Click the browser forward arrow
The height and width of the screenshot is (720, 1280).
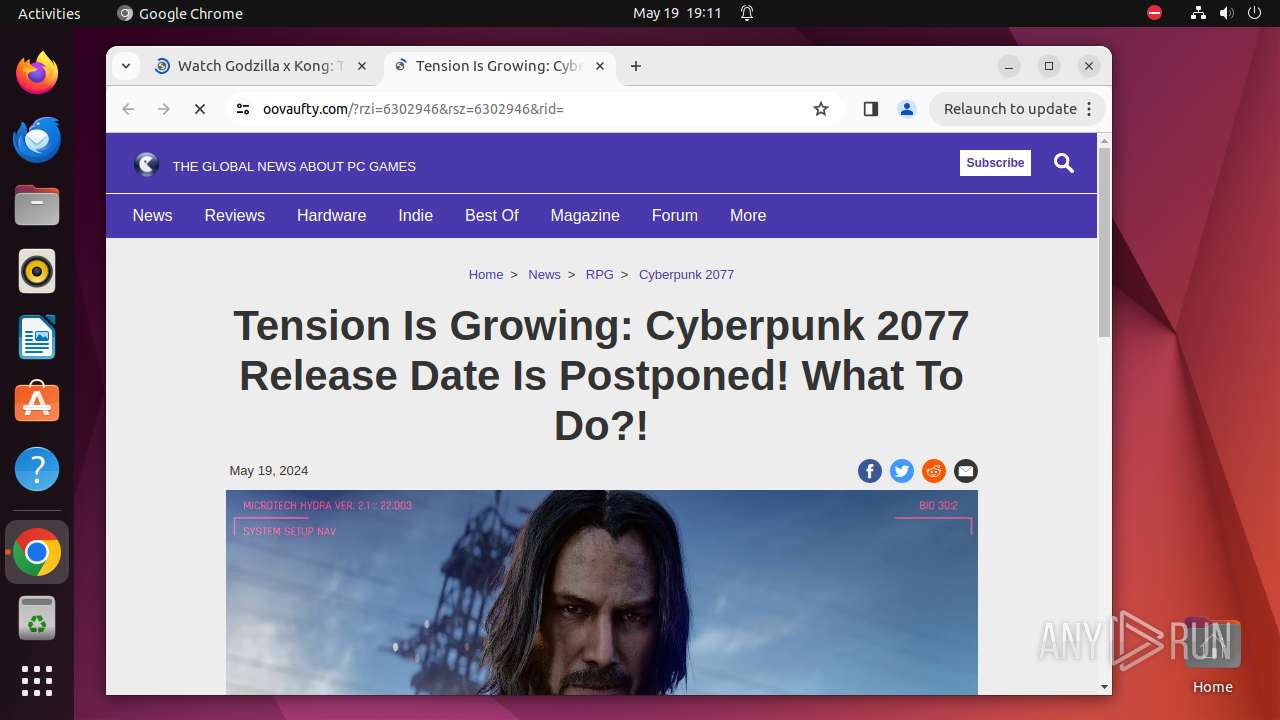[x=164, y=109]
